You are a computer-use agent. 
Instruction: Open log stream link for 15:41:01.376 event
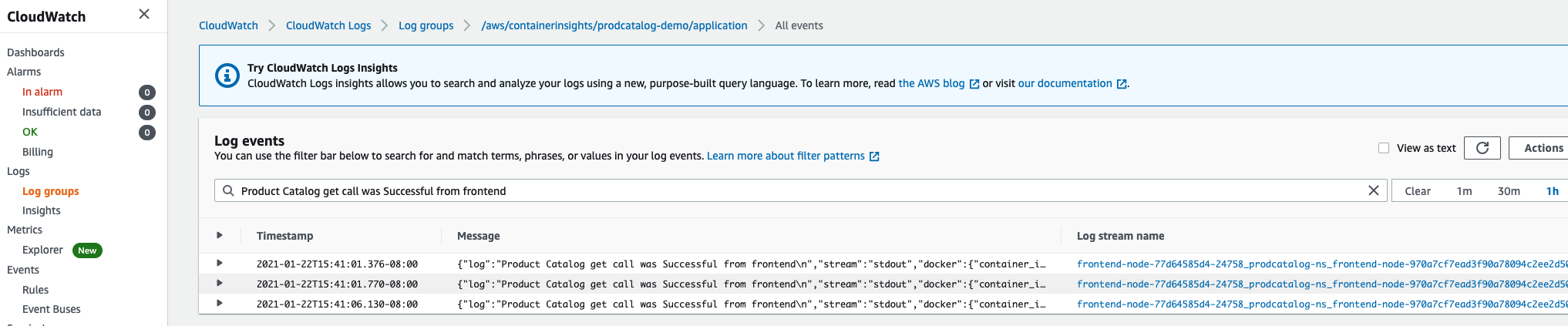(1322, 264)
